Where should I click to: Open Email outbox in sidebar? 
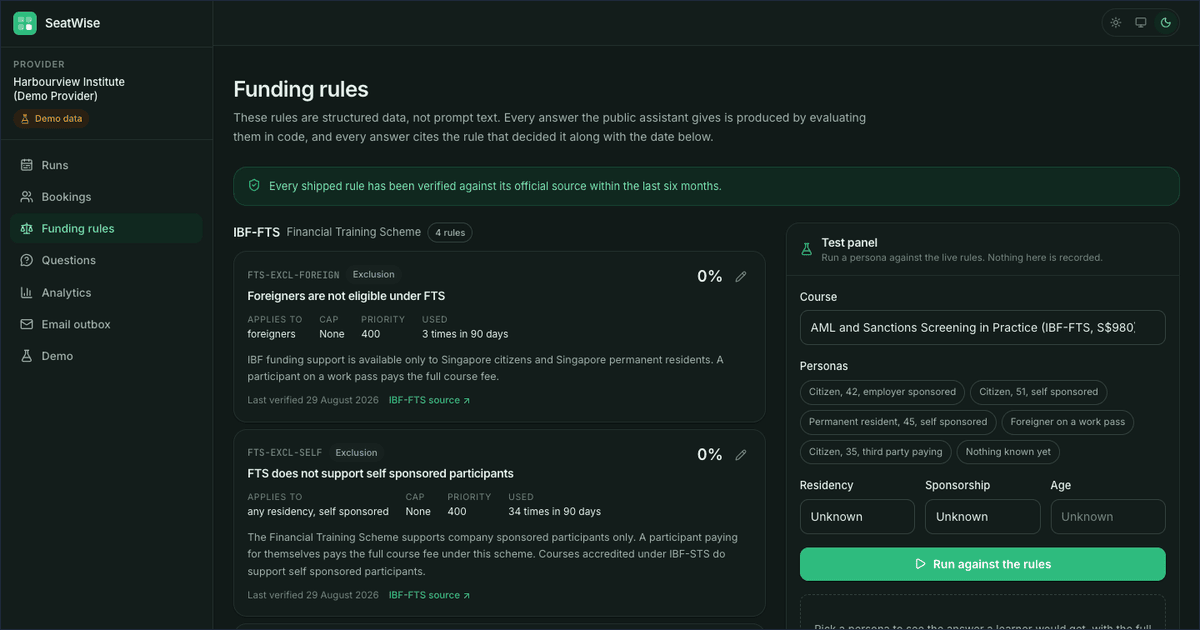[x=106, y=324]
